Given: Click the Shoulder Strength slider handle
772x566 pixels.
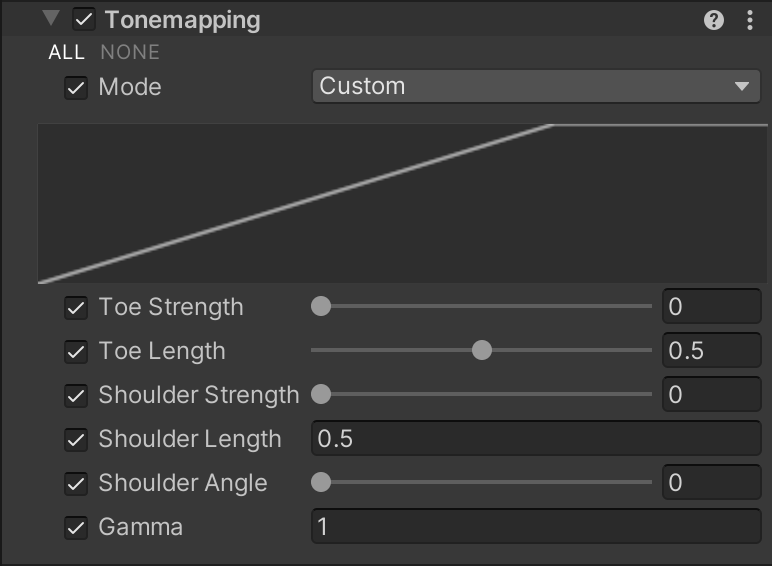Looking at the screenshot, I should point(321,395).
